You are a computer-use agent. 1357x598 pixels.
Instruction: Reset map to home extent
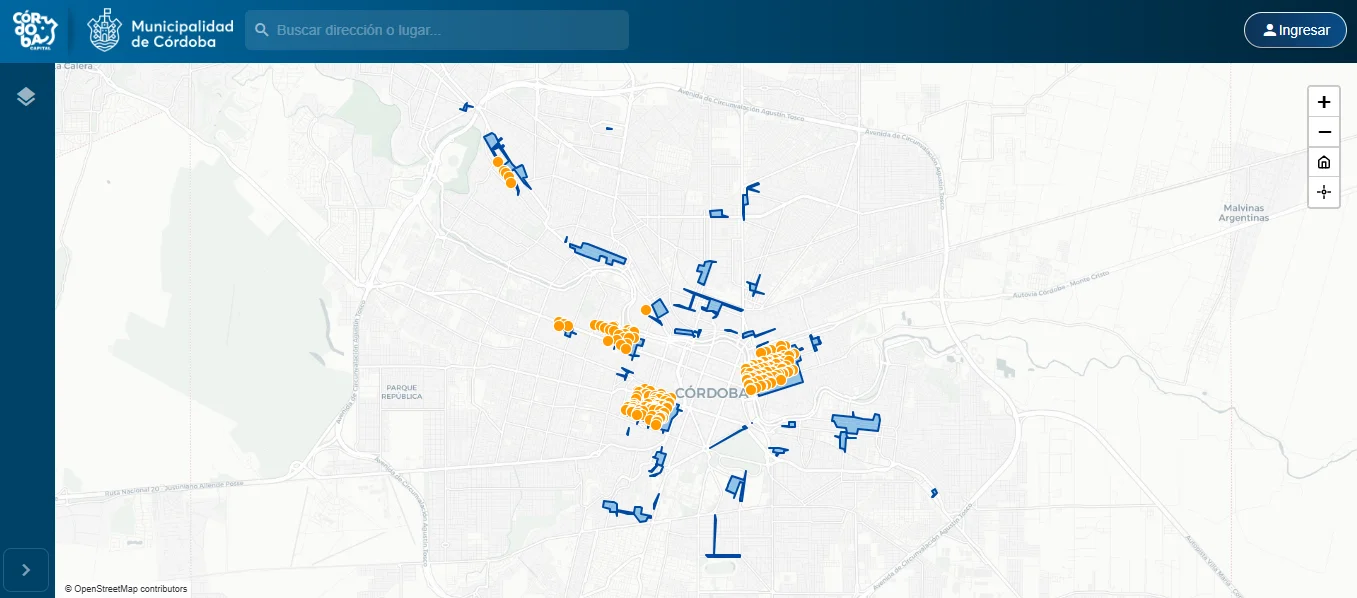[x=1324, y=162]
